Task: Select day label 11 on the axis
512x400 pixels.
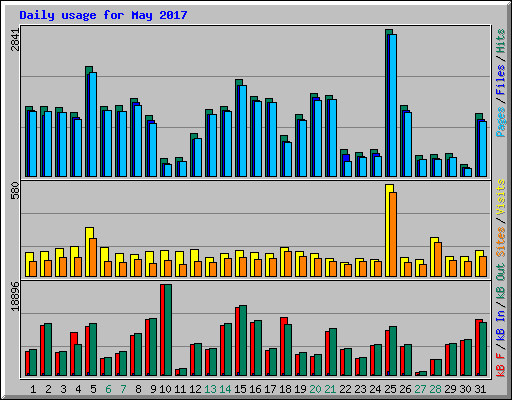Action: click(x=180, y=389)
